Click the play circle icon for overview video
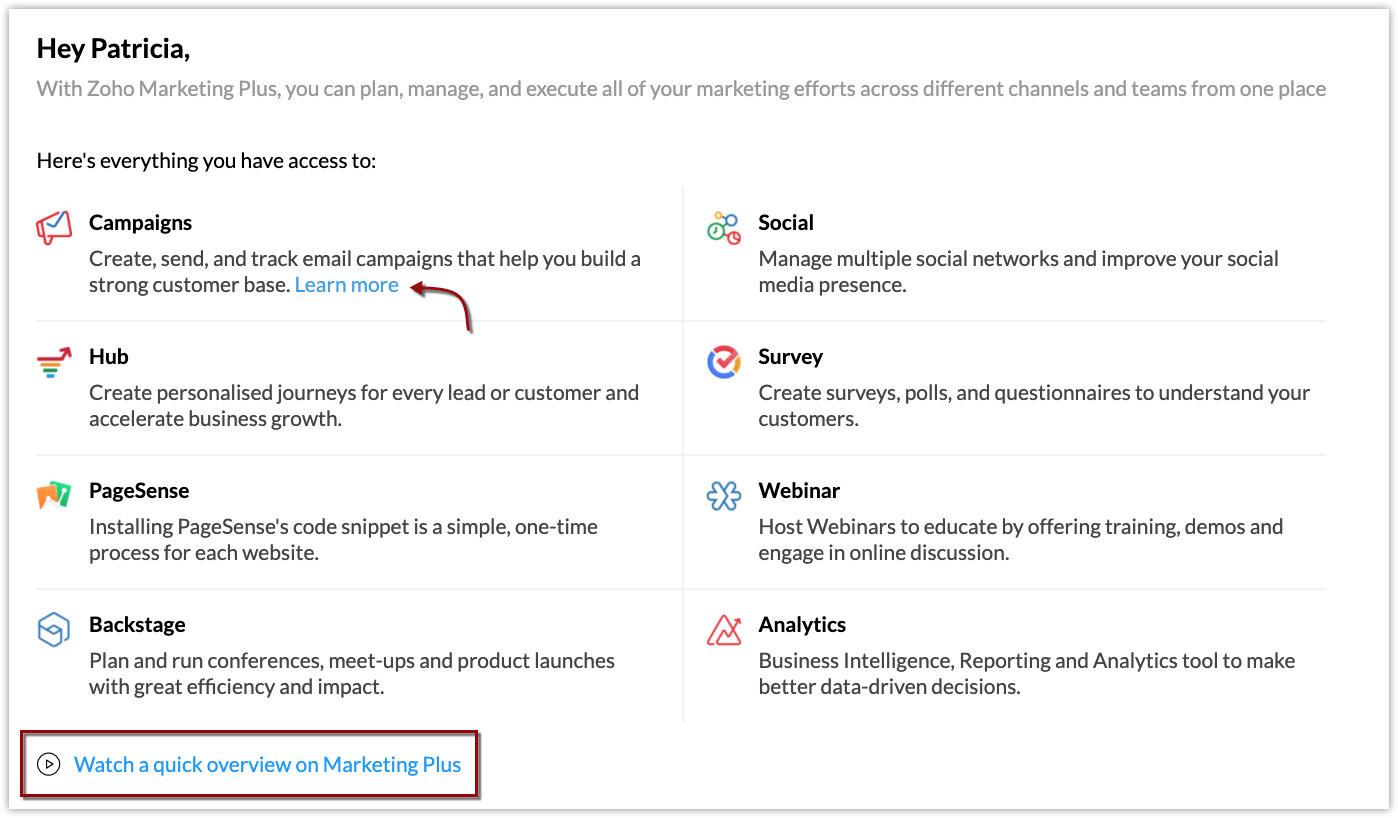The height and width of the screenshot is (818, 1398). click(48, 765)
